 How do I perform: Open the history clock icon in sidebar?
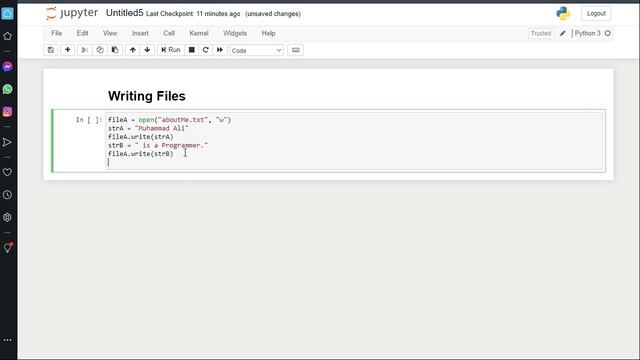tap(7, 195)
